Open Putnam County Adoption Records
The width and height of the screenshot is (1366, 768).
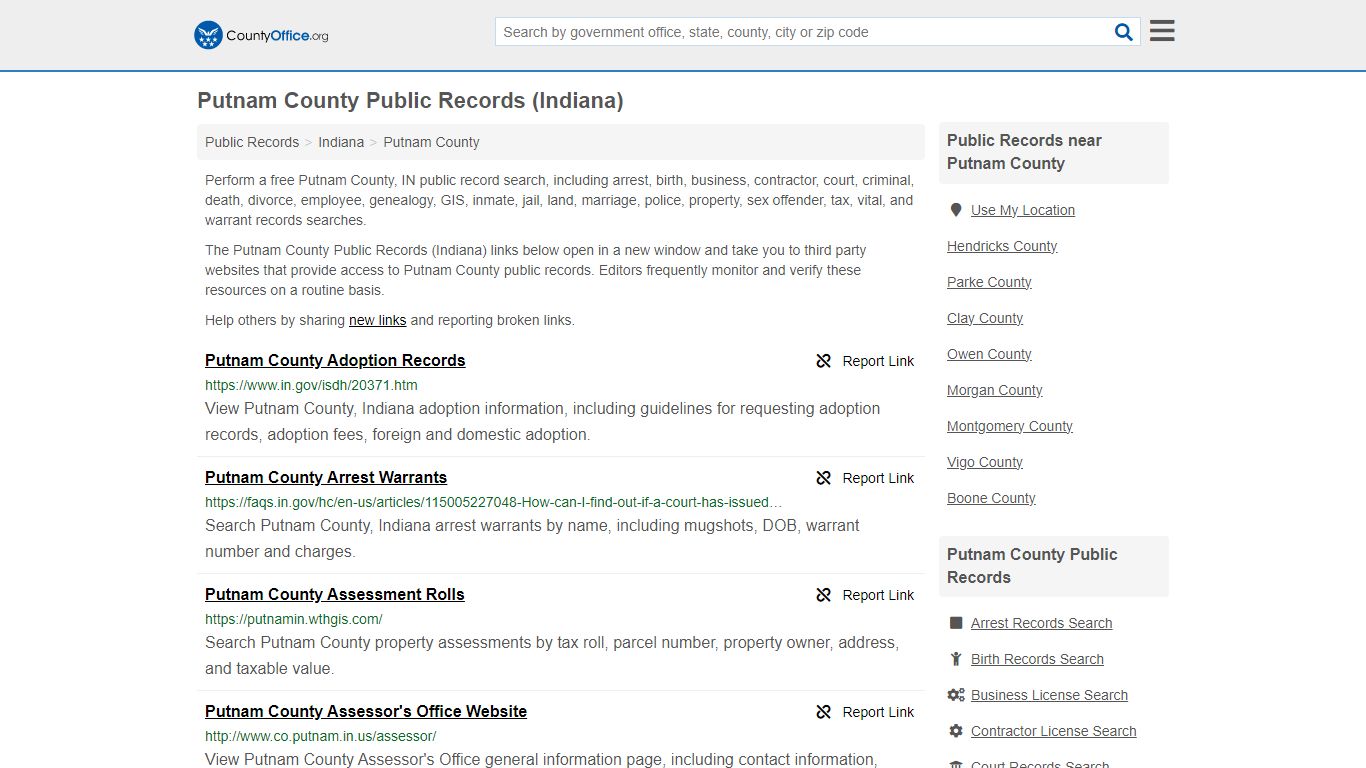coord(335,361)
